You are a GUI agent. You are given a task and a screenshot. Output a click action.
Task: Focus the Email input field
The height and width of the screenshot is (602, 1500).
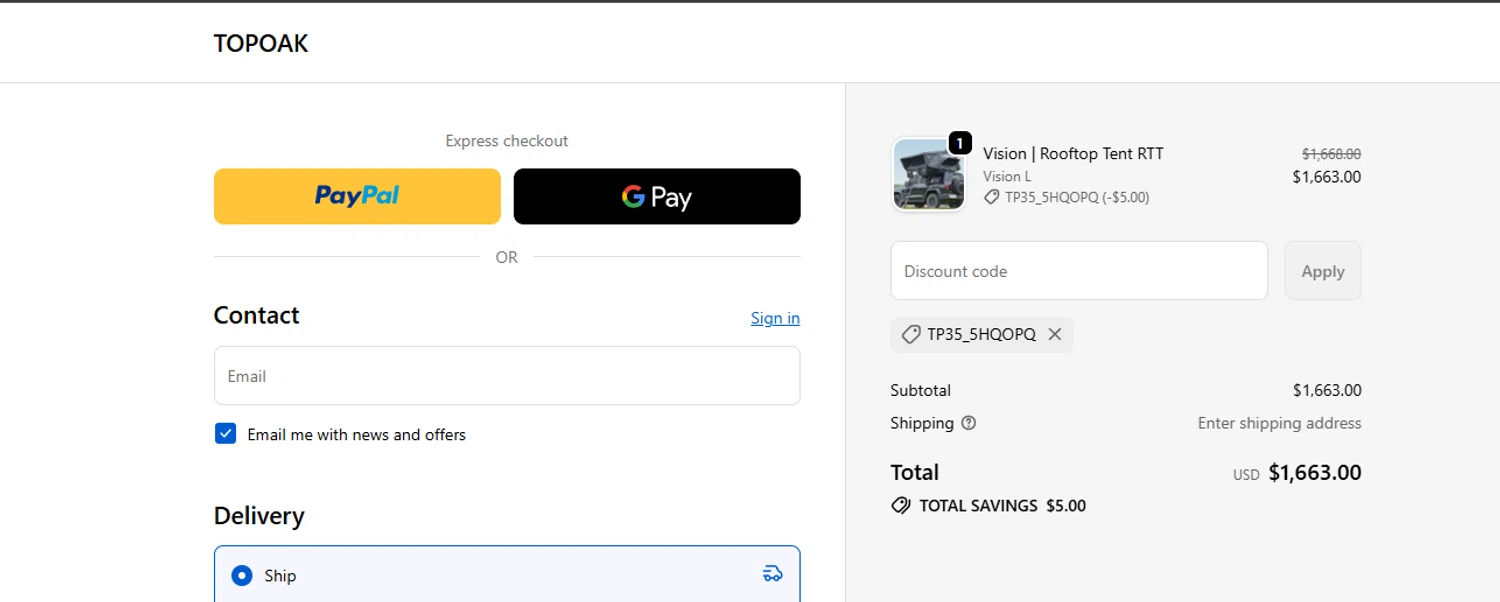click(x=507, y=376)
